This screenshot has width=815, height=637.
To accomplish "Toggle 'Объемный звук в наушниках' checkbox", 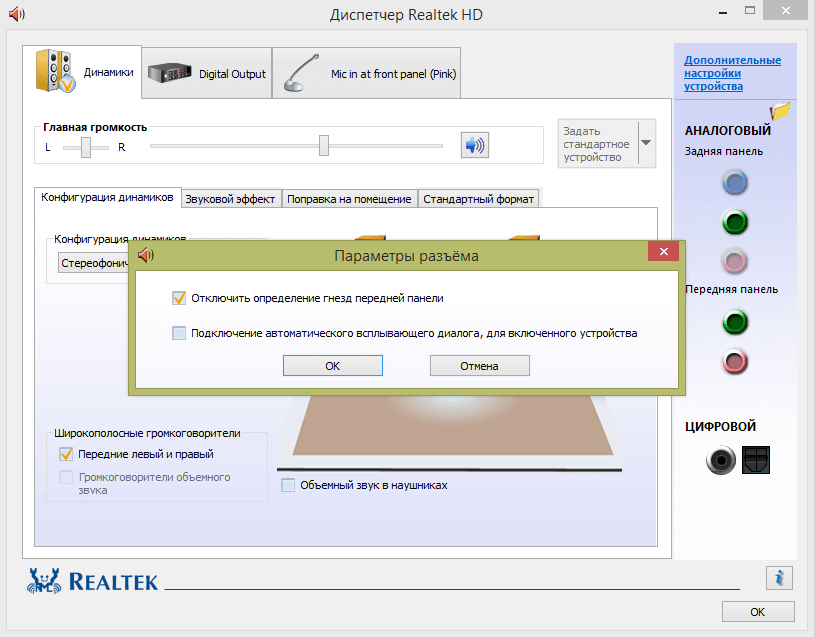I will point(289,485).
